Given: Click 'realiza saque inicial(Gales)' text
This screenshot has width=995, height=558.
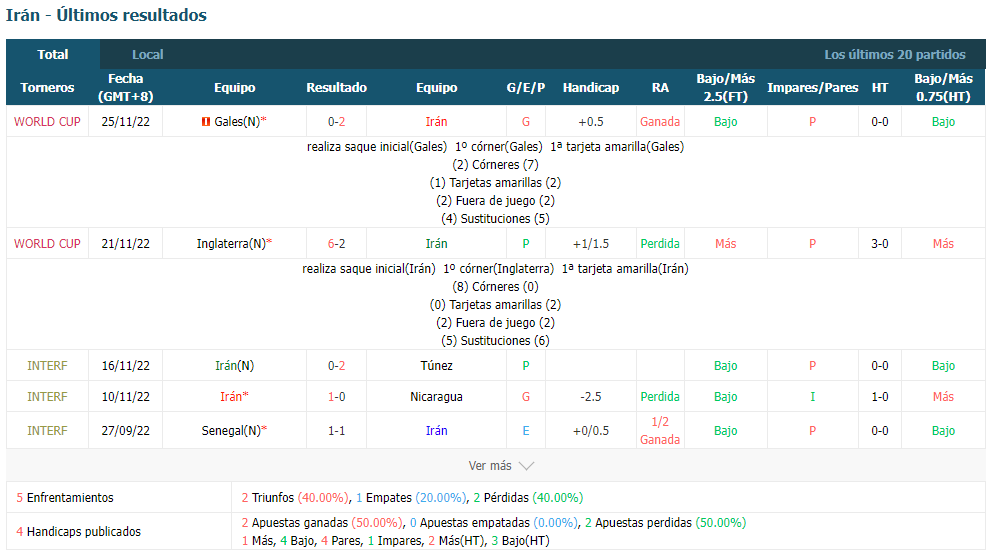Looking at the screenshot, I should (x=377, y=147).
